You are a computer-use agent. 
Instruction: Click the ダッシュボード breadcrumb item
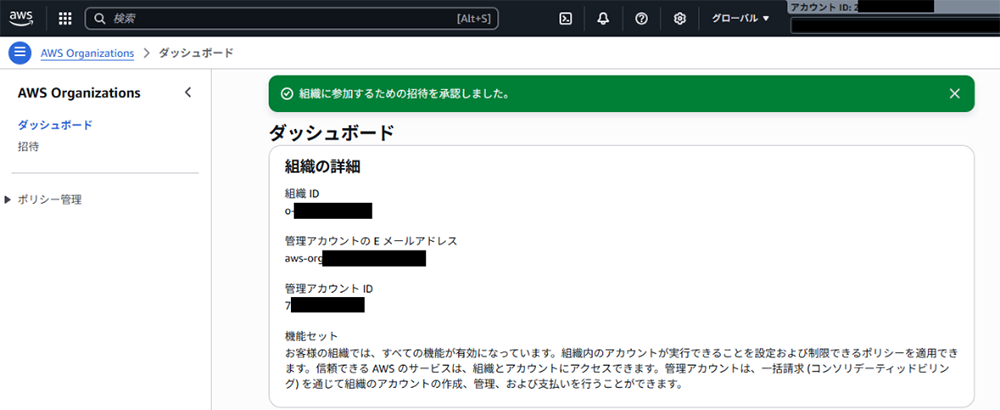coord(196,53)
